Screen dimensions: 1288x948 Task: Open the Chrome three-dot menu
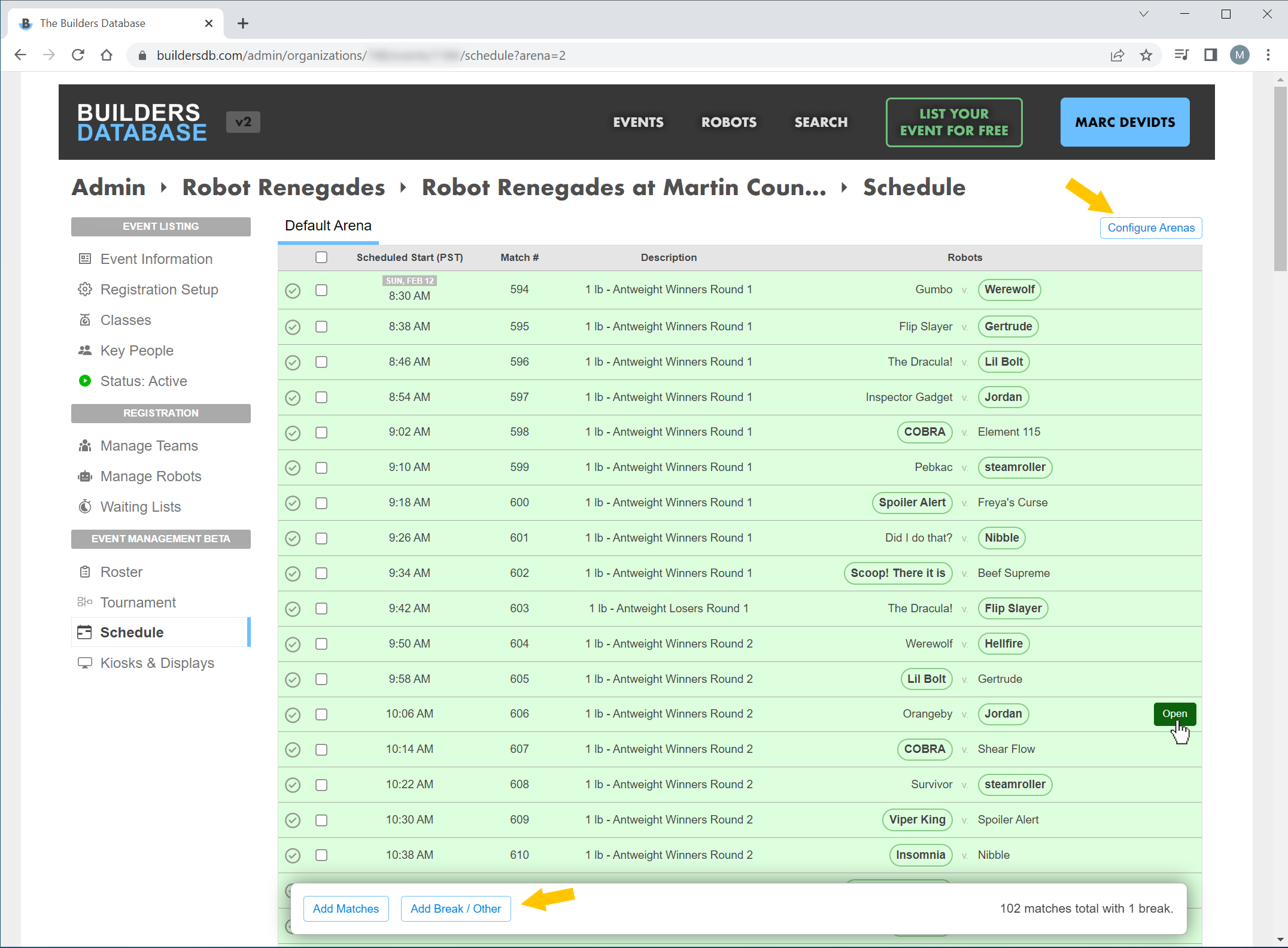click(x=1268, y=55)
